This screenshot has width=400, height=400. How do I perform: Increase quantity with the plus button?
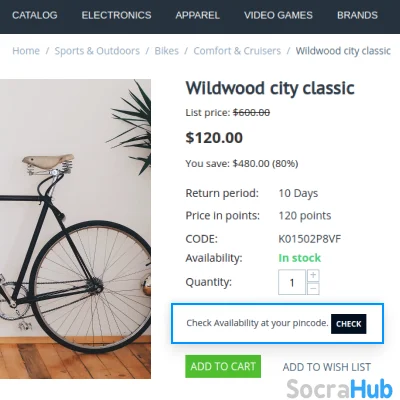(313, 275)
